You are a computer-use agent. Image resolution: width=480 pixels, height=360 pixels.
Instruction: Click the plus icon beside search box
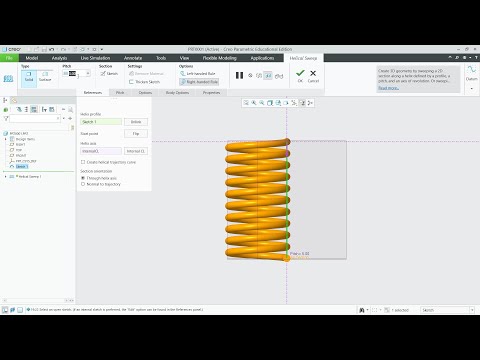(x=70, y=118)
